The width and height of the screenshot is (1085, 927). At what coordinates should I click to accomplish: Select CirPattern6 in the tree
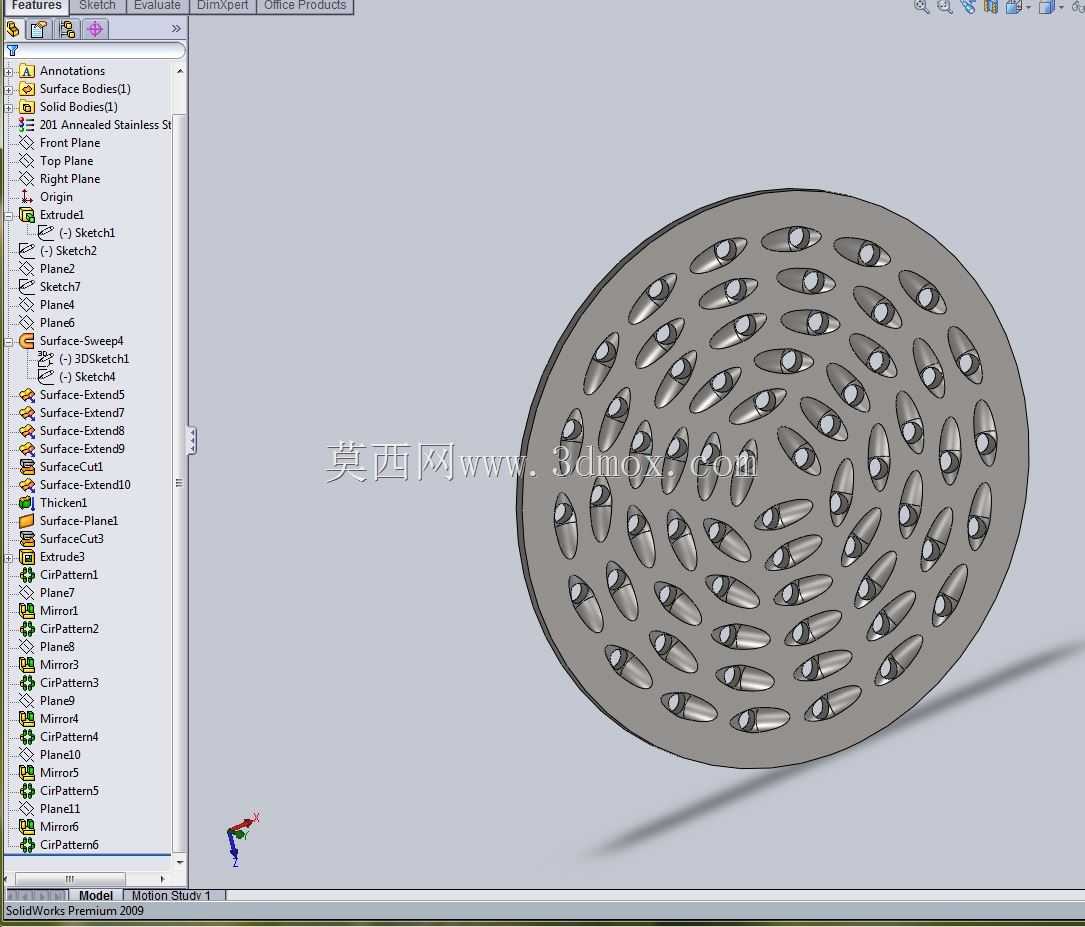click(69, 844)
